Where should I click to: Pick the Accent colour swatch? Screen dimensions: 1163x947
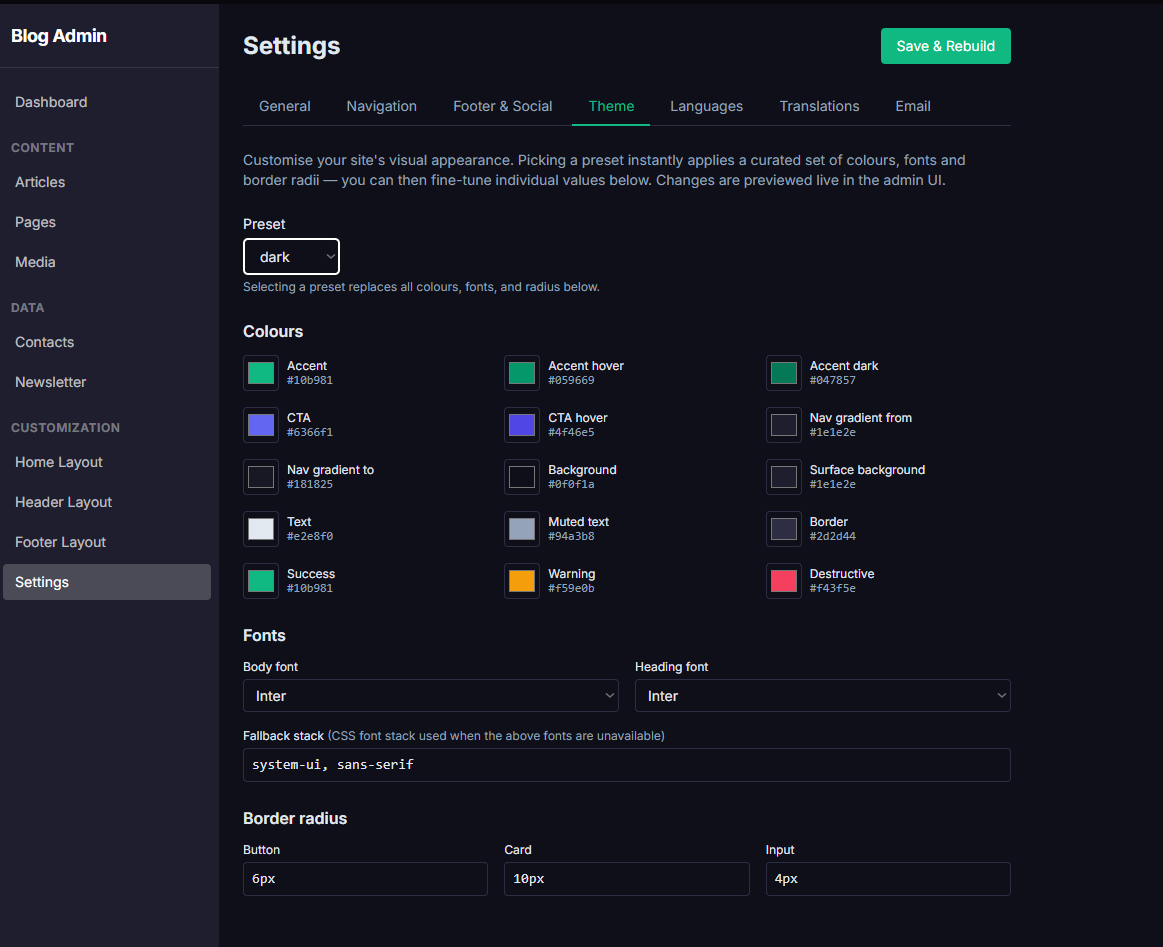tap(261, 373)
